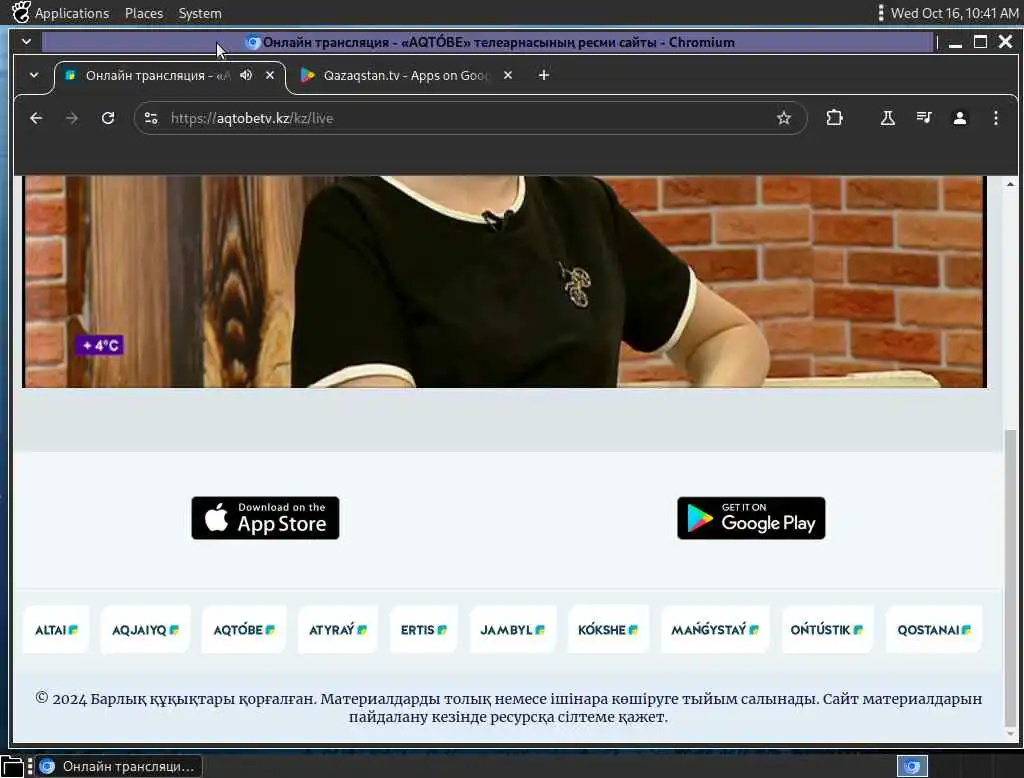Viewport: 1024px width, 778px height.
Task: Open the window menu chevron in title bar
Action: pos(26,42)
